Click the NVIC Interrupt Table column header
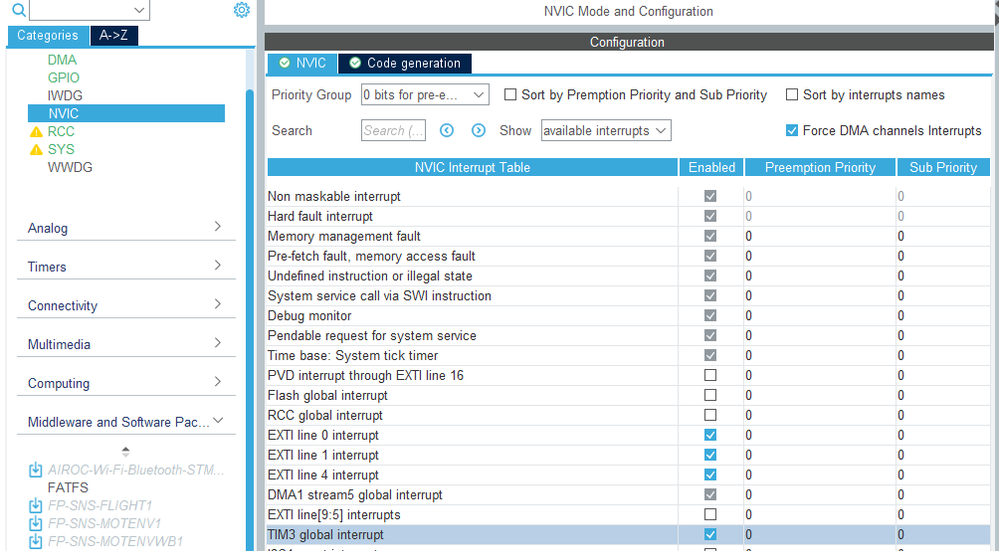 (472, 168)
